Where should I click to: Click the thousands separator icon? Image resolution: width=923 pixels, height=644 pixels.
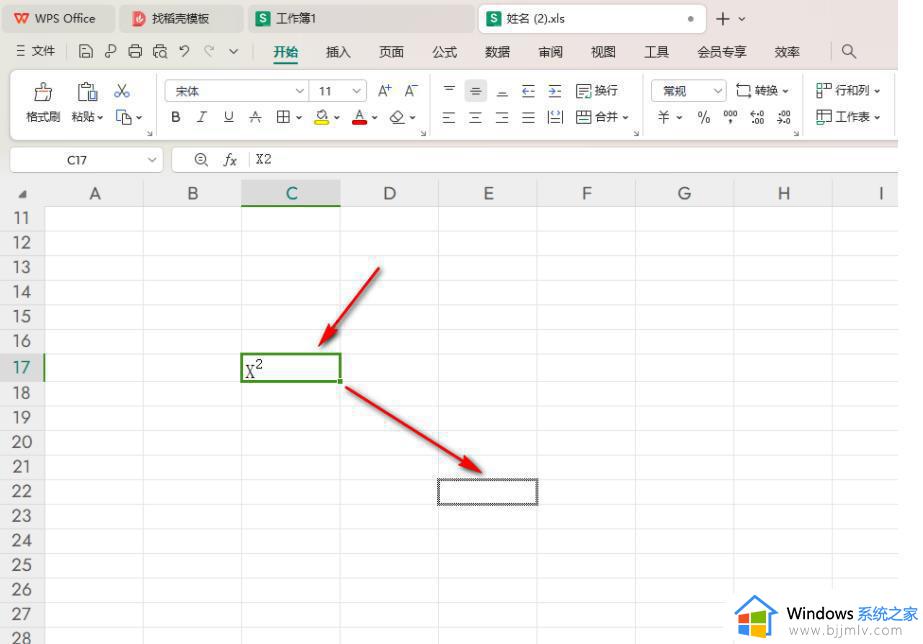(x=730, y=117)
